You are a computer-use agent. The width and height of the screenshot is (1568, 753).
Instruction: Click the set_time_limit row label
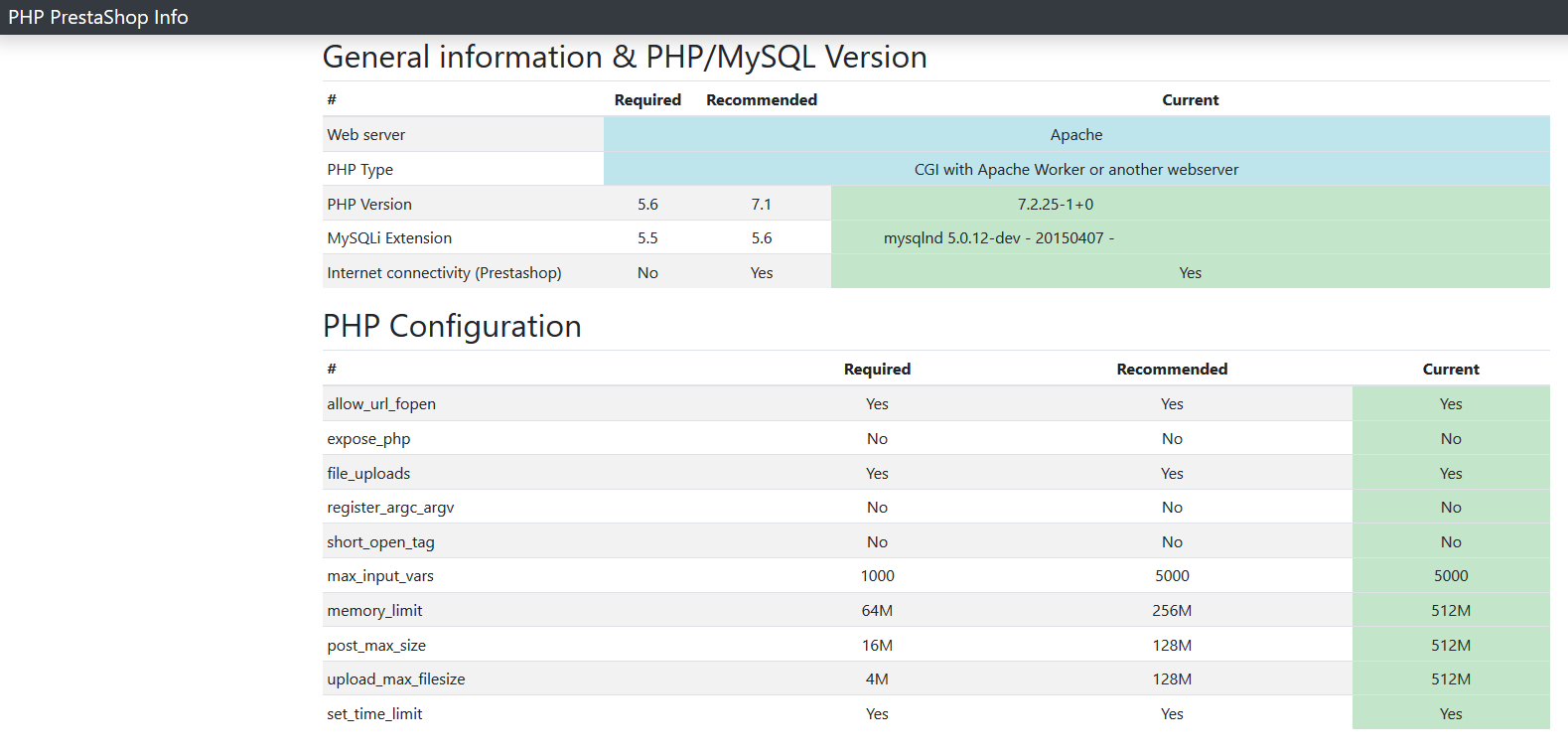(x=374, y=714)
